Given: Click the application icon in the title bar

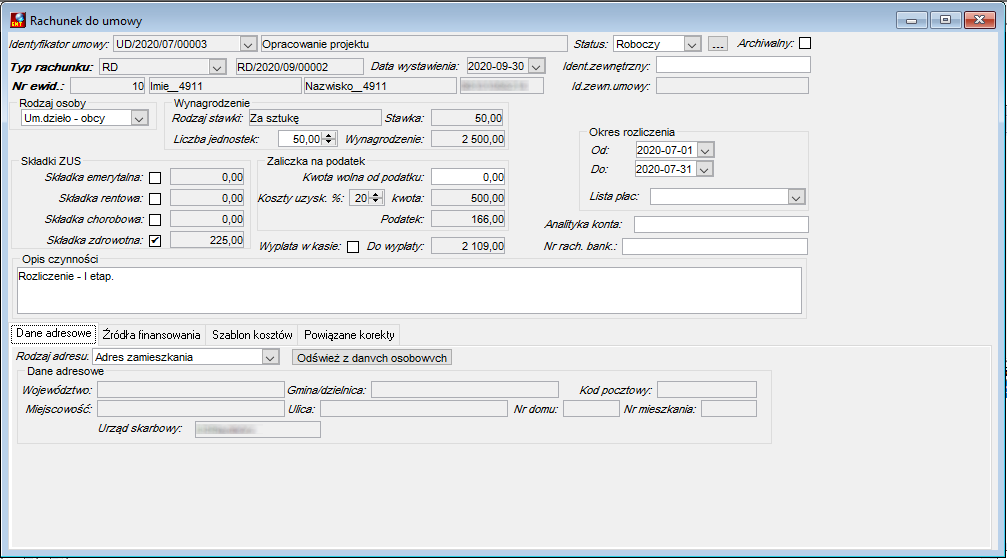Looking at the screenshot, I should tap(18, 21).
